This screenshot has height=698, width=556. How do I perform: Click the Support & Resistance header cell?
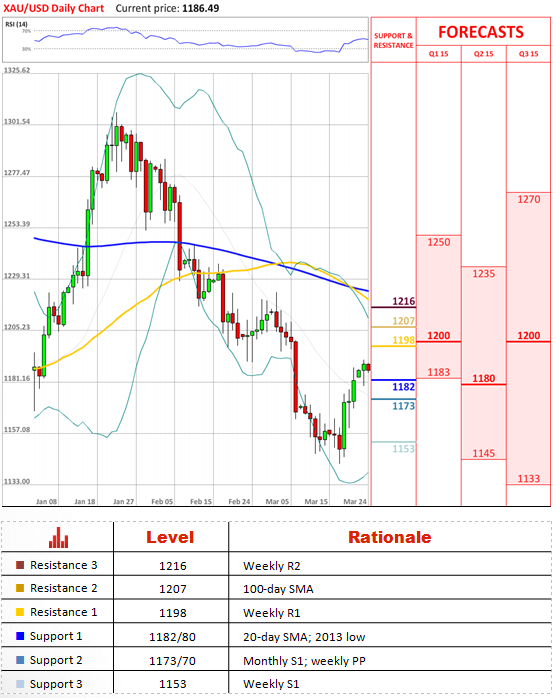(x=394, y=40)
